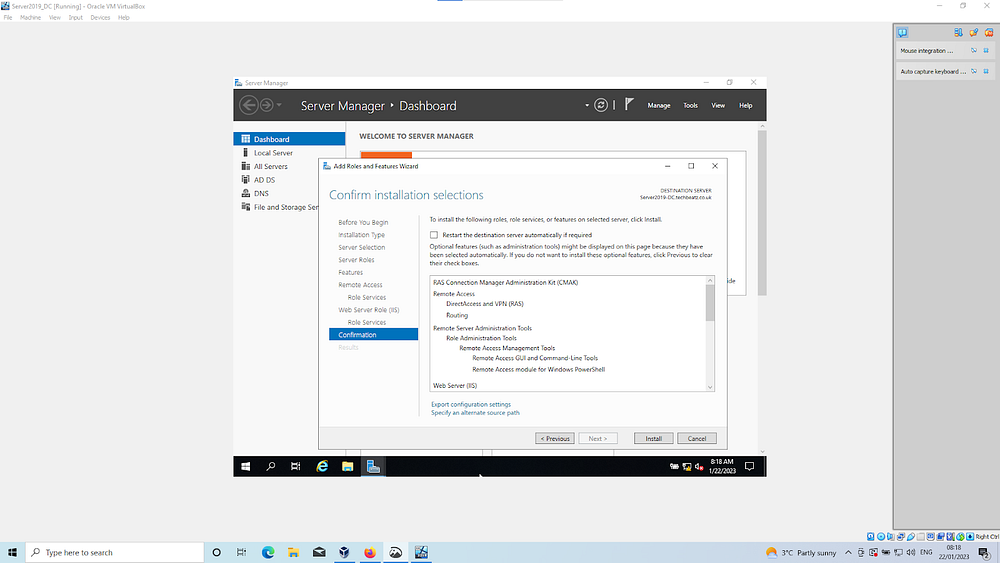Click the host Cortana circle icon

[216, 552]
